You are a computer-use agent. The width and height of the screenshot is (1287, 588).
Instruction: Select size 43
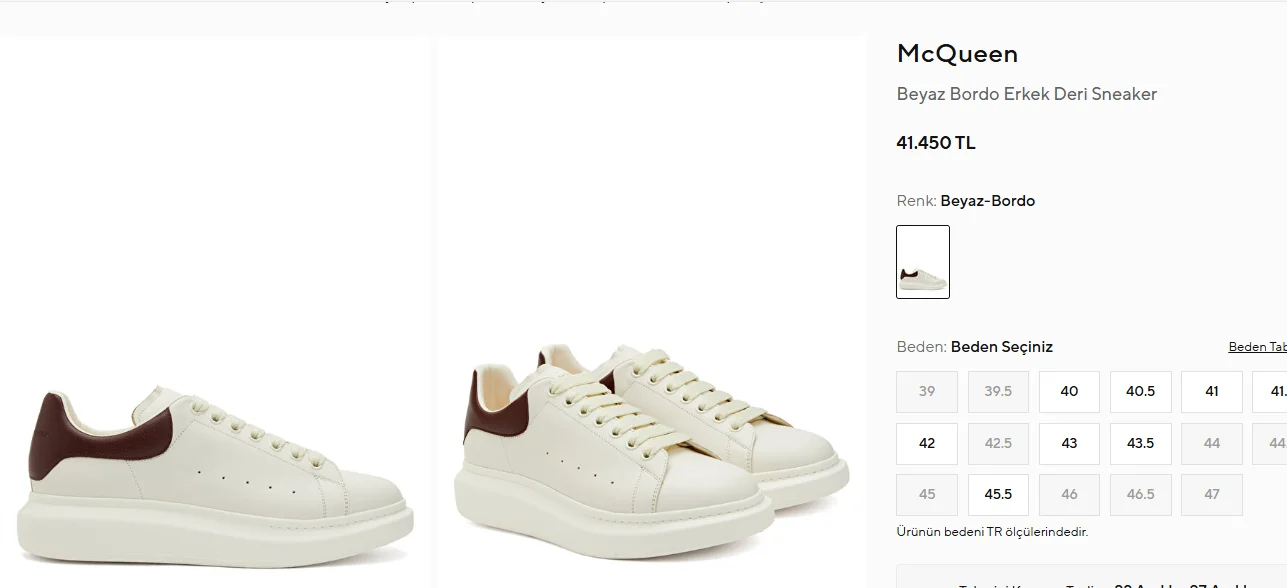pyautogui.click(x=1069, y=444)
